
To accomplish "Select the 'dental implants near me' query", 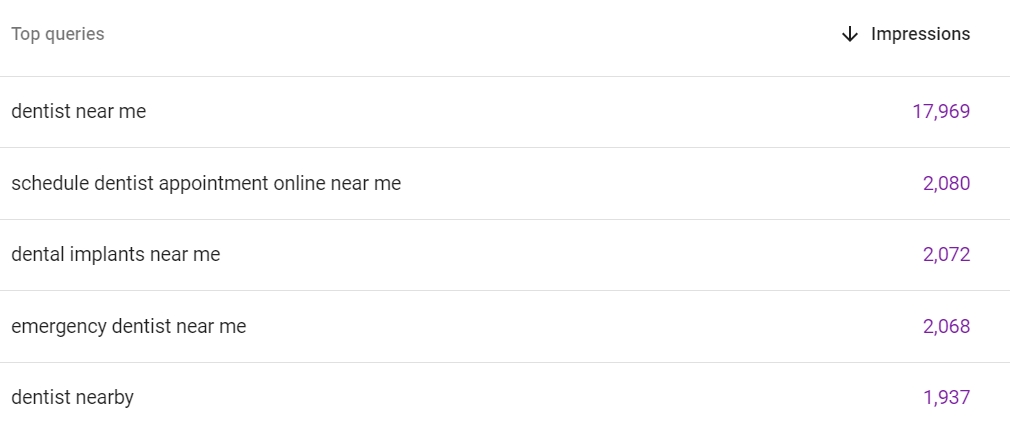I will coord(116,255).
